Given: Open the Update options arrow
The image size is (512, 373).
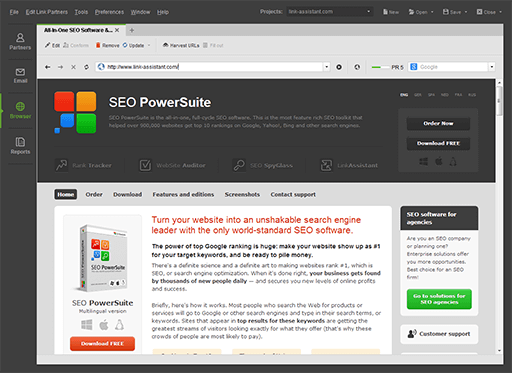Looking at the screenshot, I should 149,45.
